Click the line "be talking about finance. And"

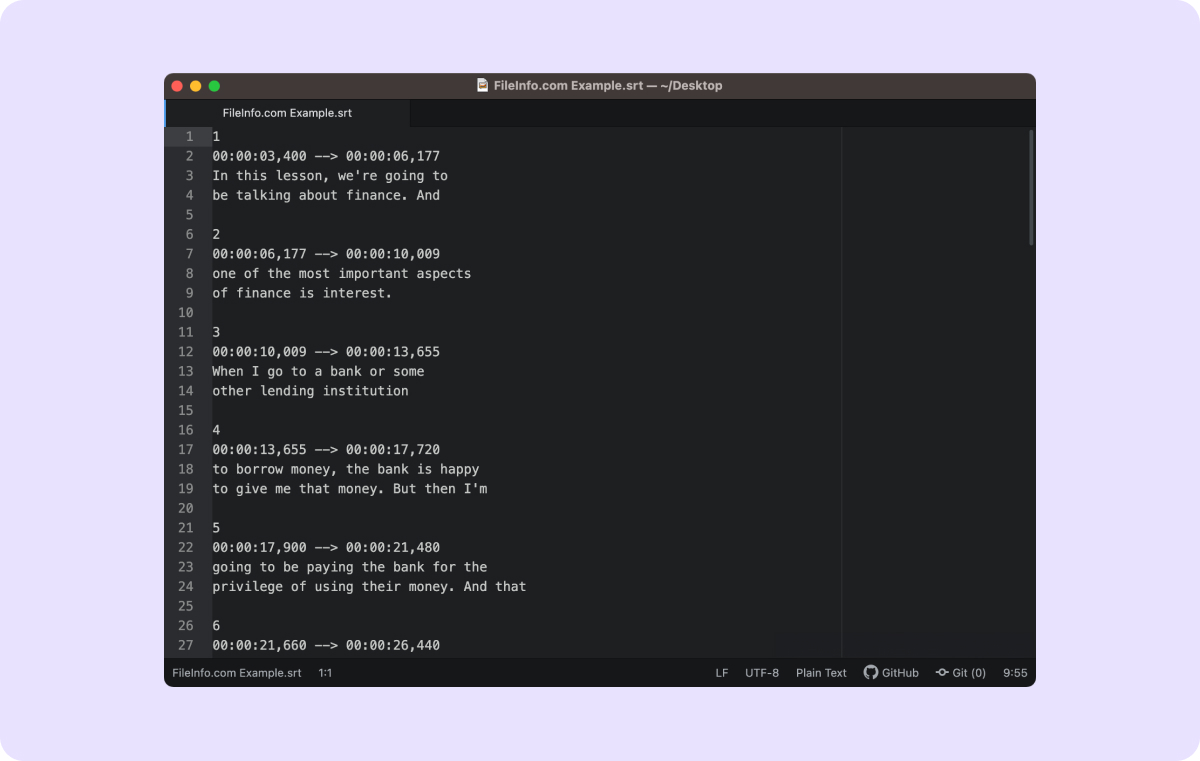coord(326,195)
